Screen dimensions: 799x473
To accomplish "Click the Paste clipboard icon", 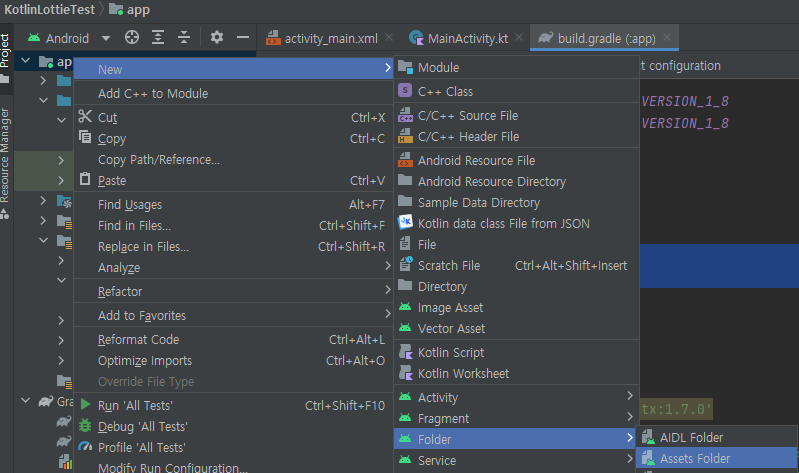I will pyautogui.click(x=85, y=179).
